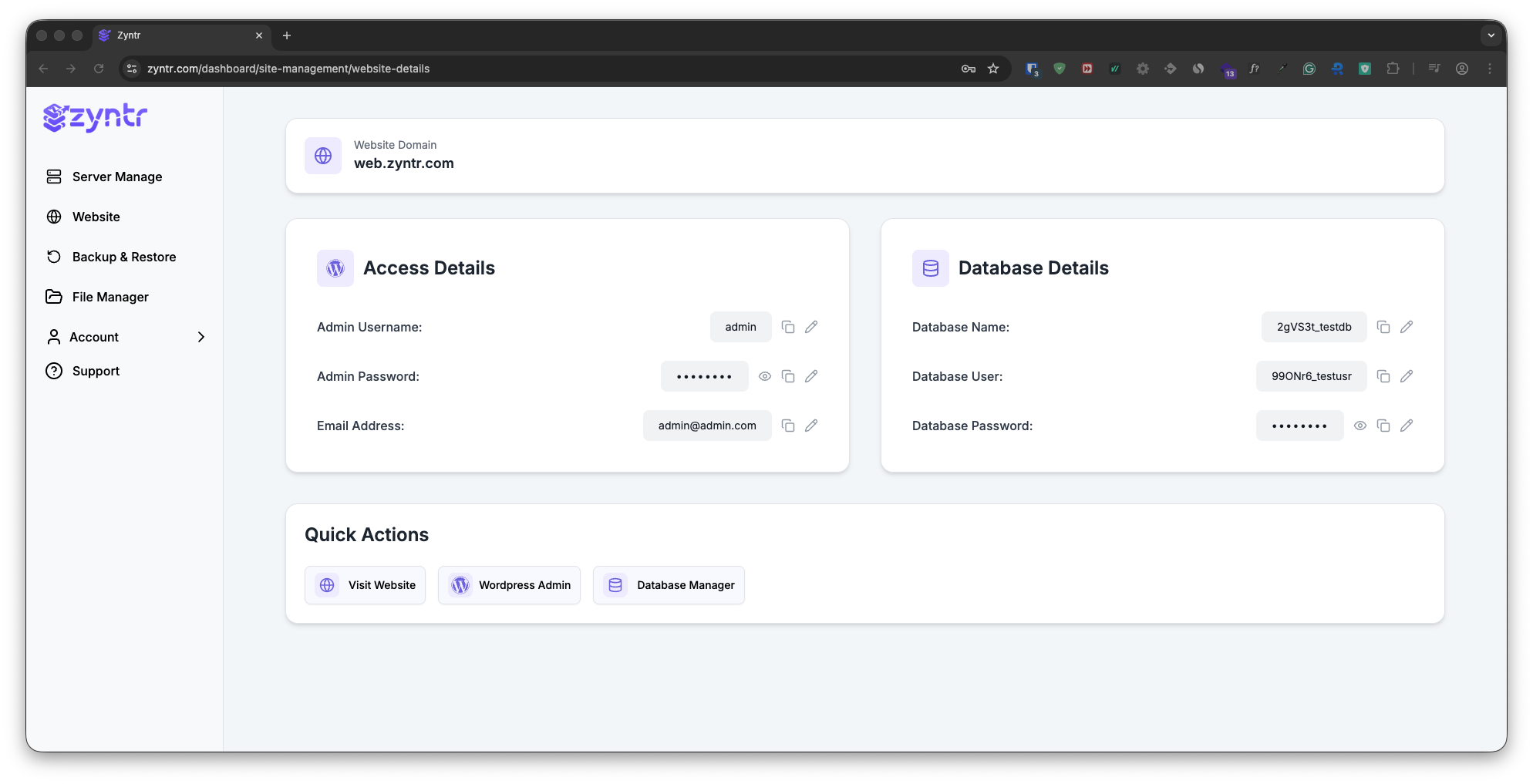The height and width of the screenshot is (784, 1533).
Task: Bookmark this page with star icon
Action: point(993,69)
